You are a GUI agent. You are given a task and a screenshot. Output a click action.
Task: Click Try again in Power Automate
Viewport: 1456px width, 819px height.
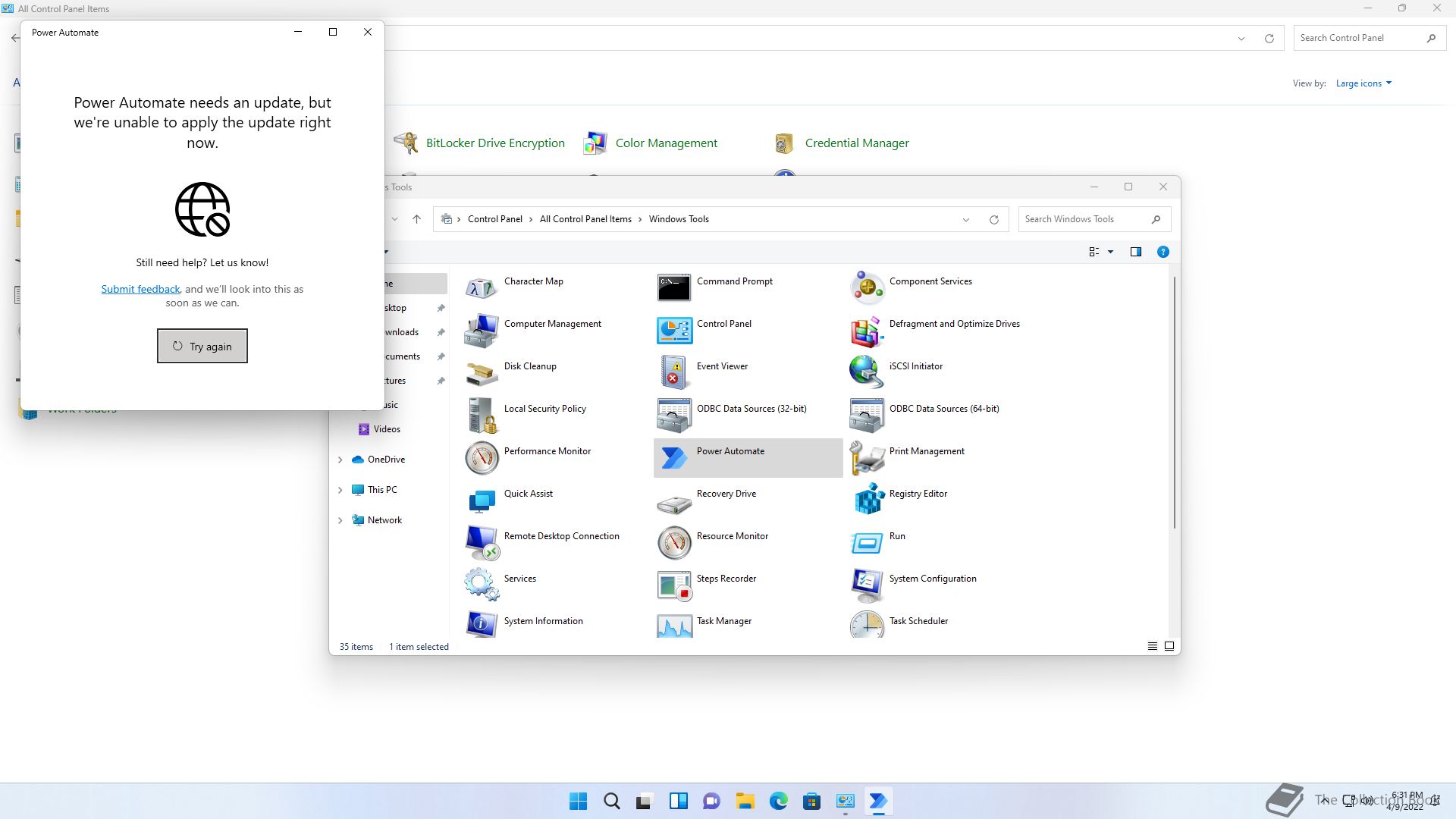202,346
